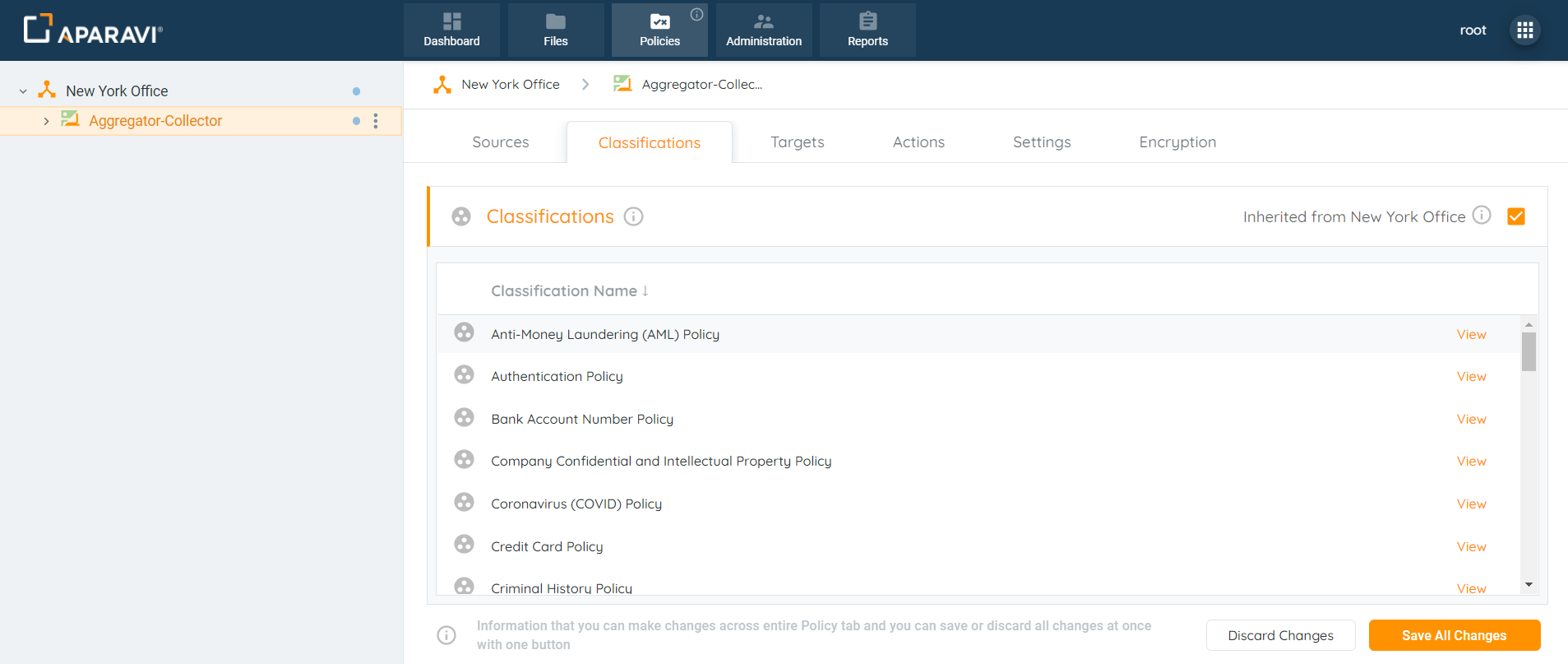Screen dimensions: 1568x664
Task: Click the info icon on Policies tab
Action: (x=696, y=14)
